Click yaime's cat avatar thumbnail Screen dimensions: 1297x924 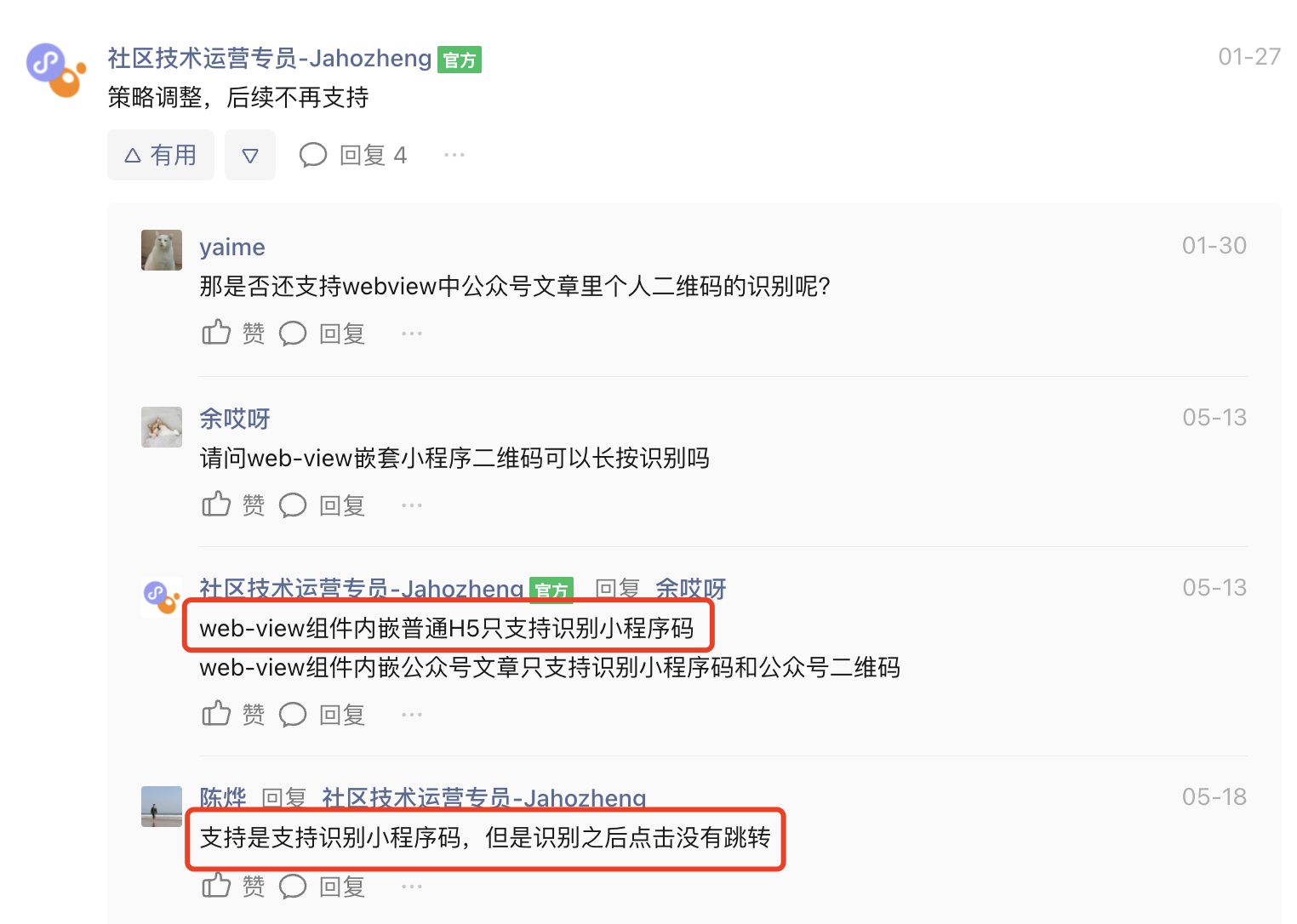point(162,250)
